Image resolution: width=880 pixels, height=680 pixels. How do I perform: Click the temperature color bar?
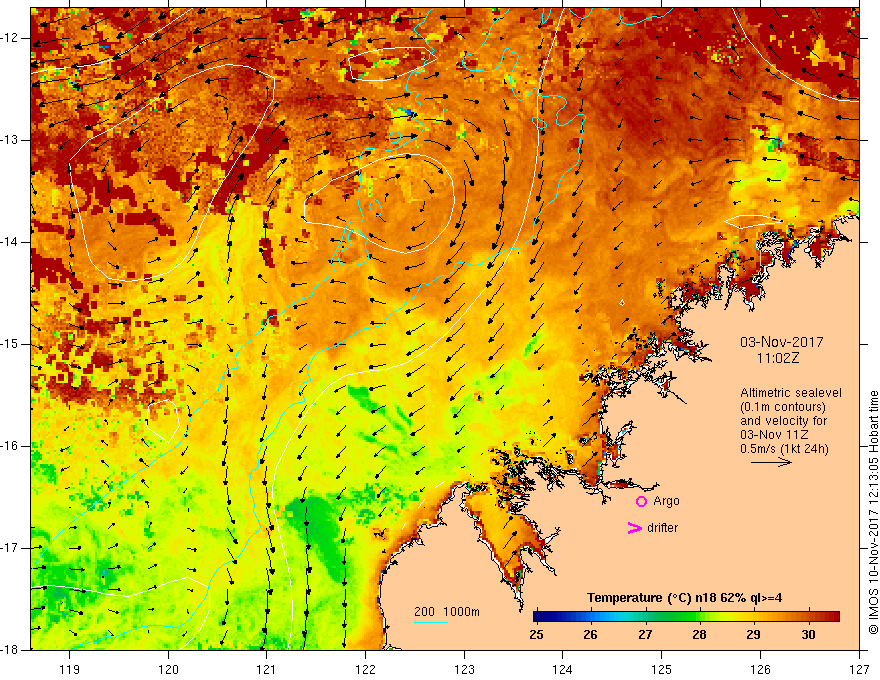[686, 617]
